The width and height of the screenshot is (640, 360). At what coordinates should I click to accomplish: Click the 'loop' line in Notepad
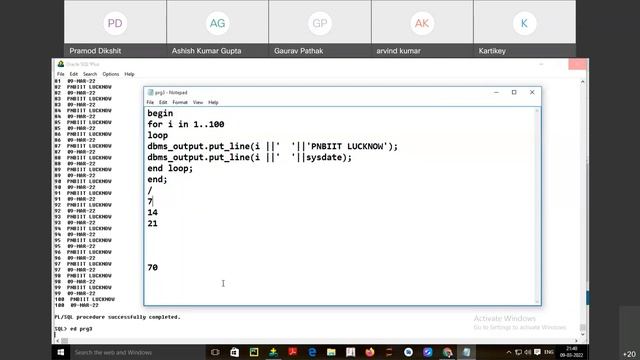point(158,135)
